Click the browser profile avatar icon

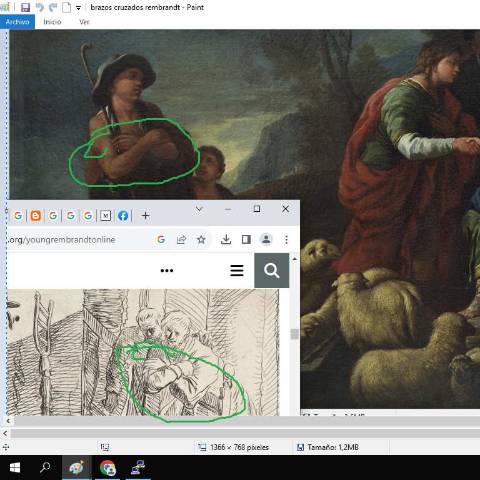[266, 239]
